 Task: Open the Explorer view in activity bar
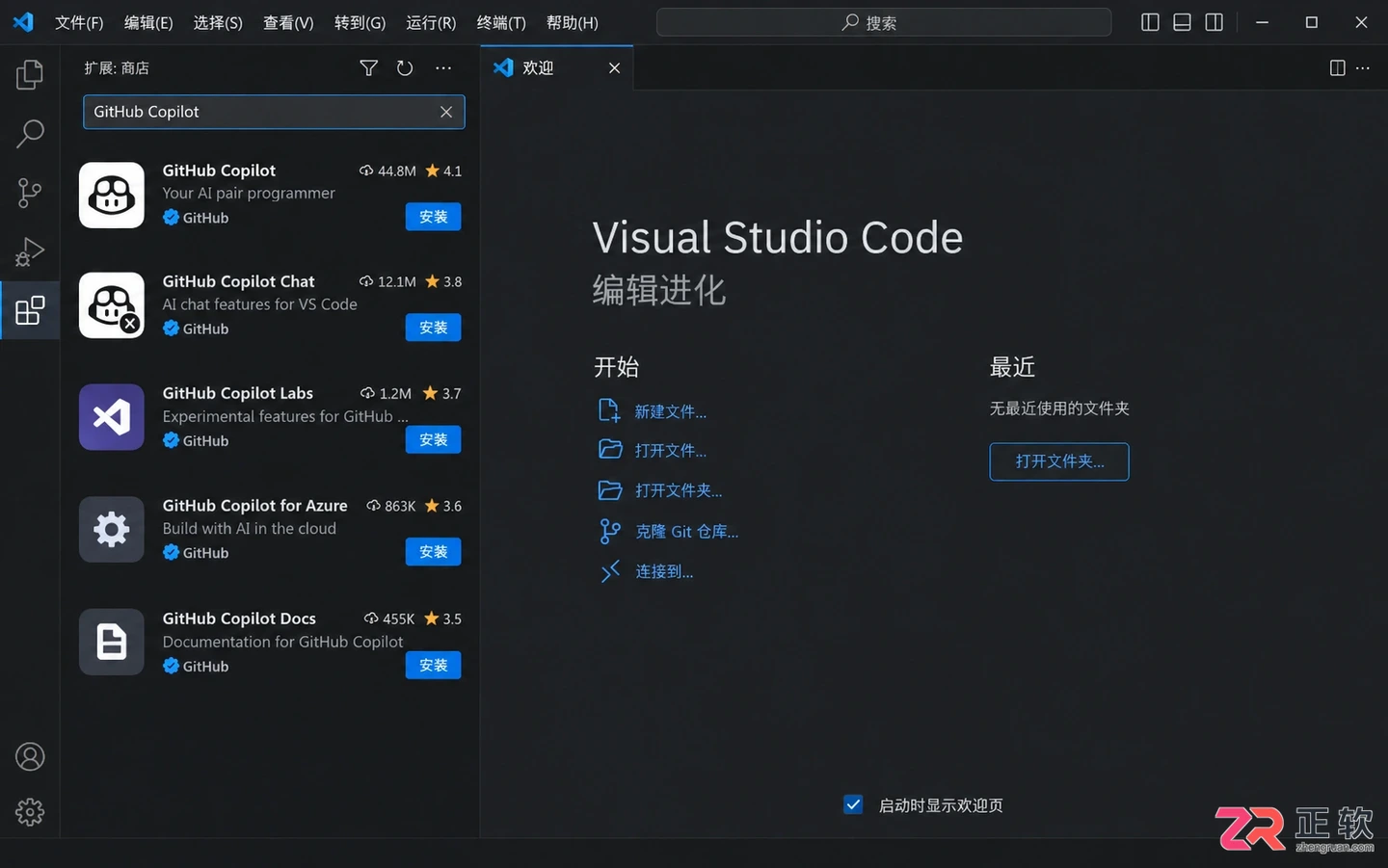(30, 74)
